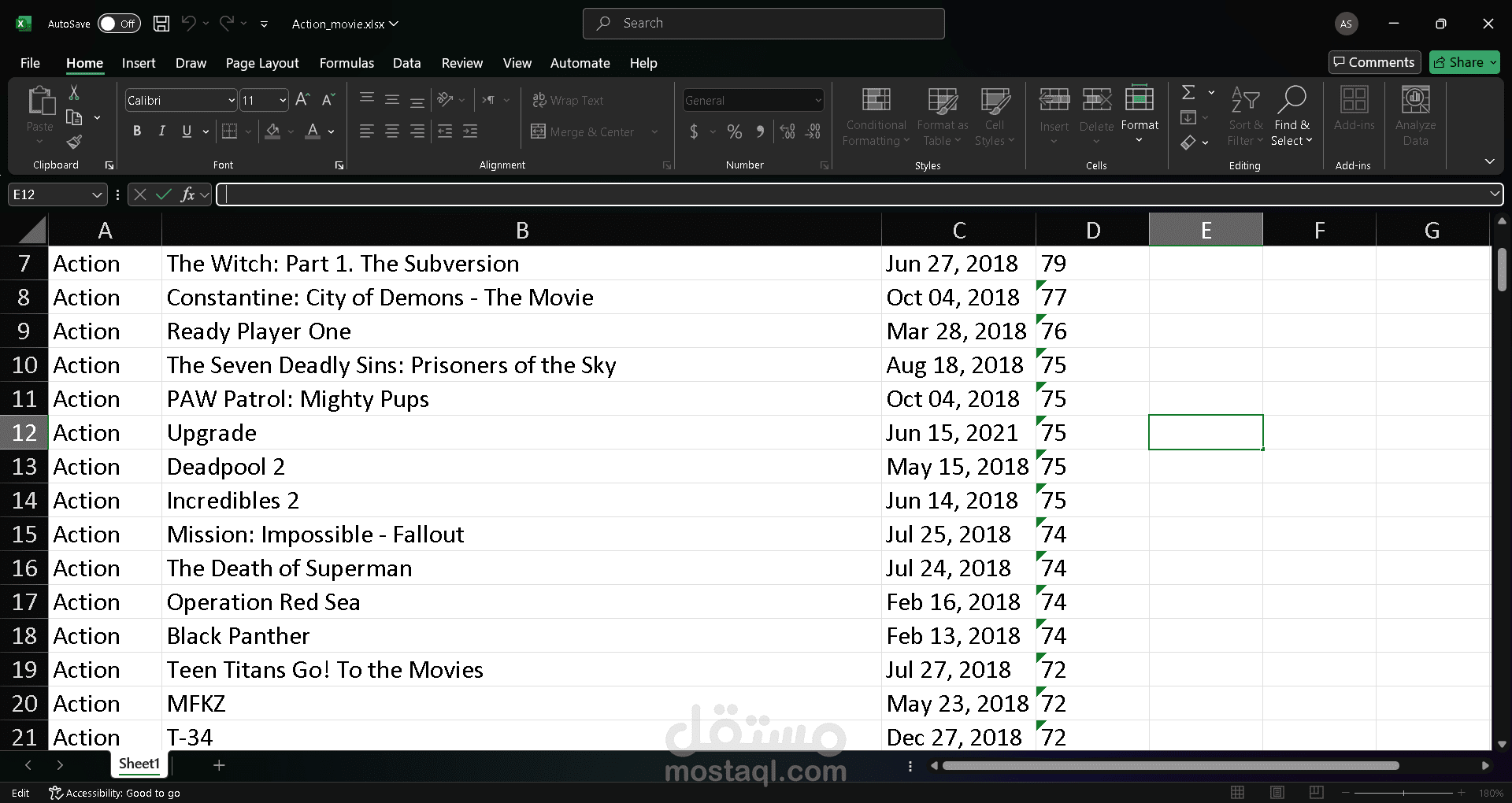Click the Share button
1512x803 pixels.
(x=1465, y=62)
